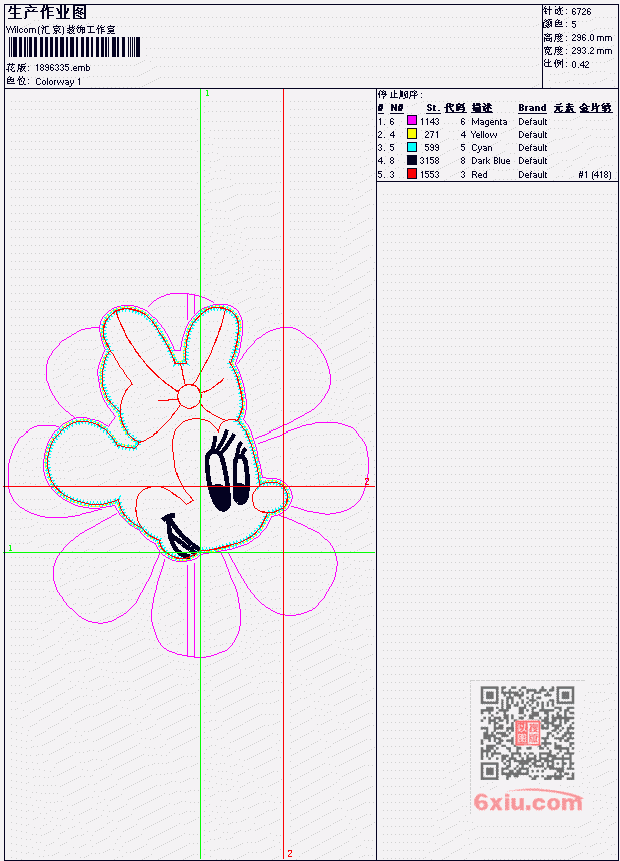Click the red nose outline
Viewport: 620px width, 861px height.
(x=269, y=497)
